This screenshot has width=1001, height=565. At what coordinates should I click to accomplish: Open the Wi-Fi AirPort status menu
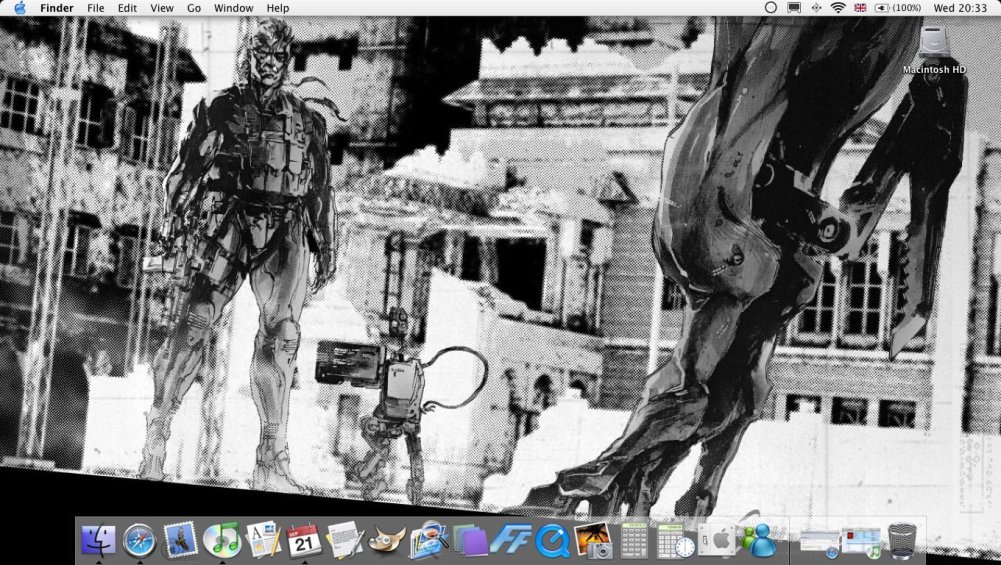coord(838,8)
